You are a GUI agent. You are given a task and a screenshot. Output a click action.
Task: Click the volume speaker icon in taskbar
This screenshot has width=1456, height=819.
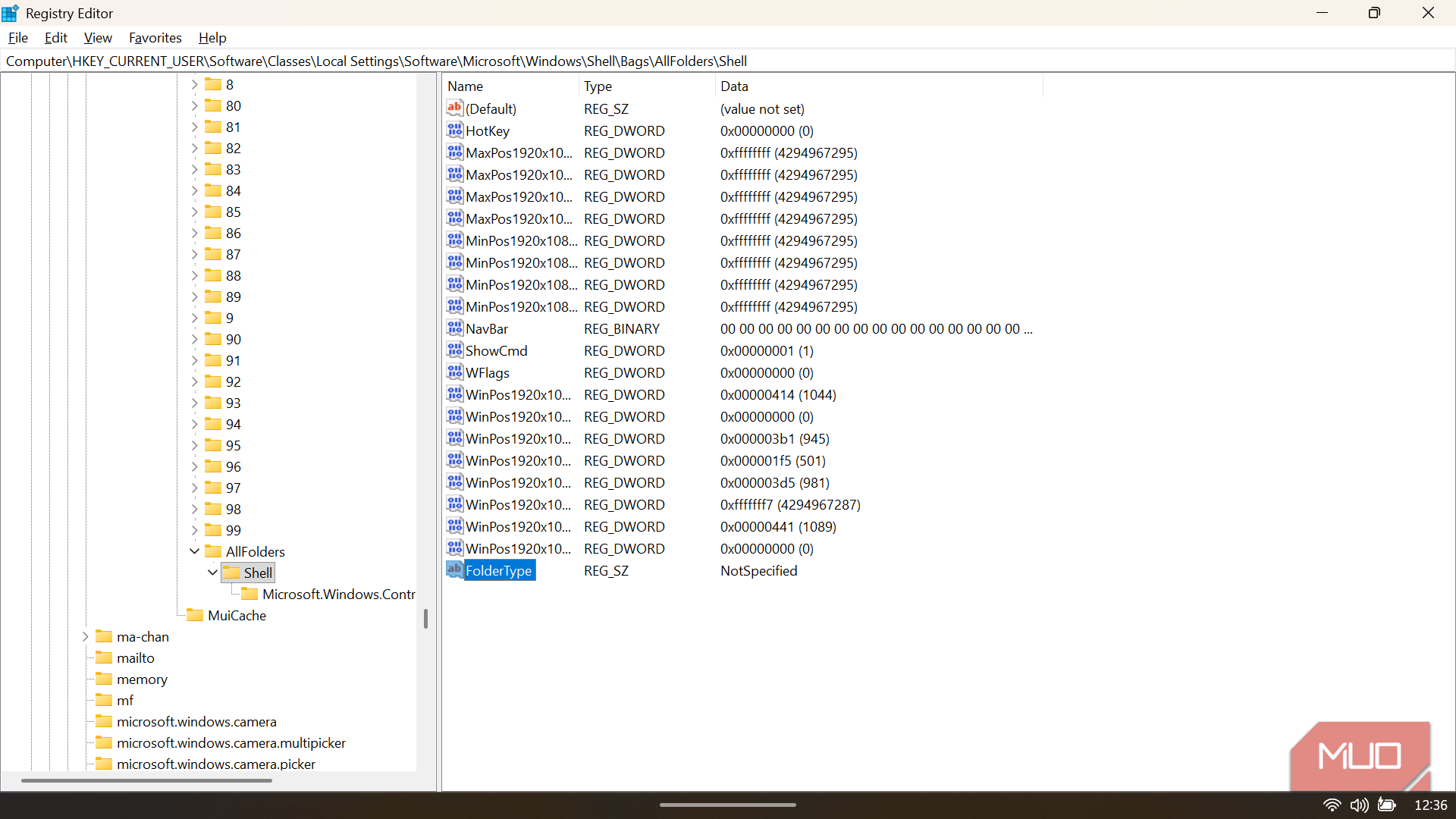(x=1359, y=805)
